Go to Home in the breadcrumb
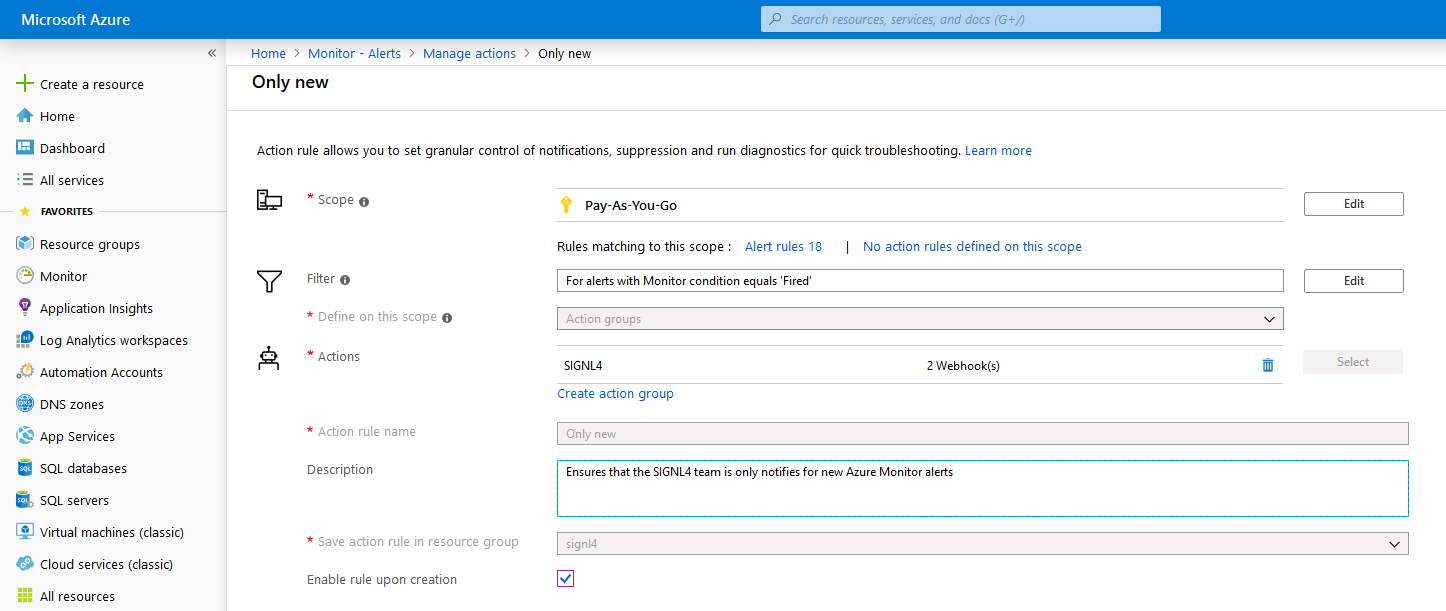Screen dimensions: 1446x611 (268, 54)
